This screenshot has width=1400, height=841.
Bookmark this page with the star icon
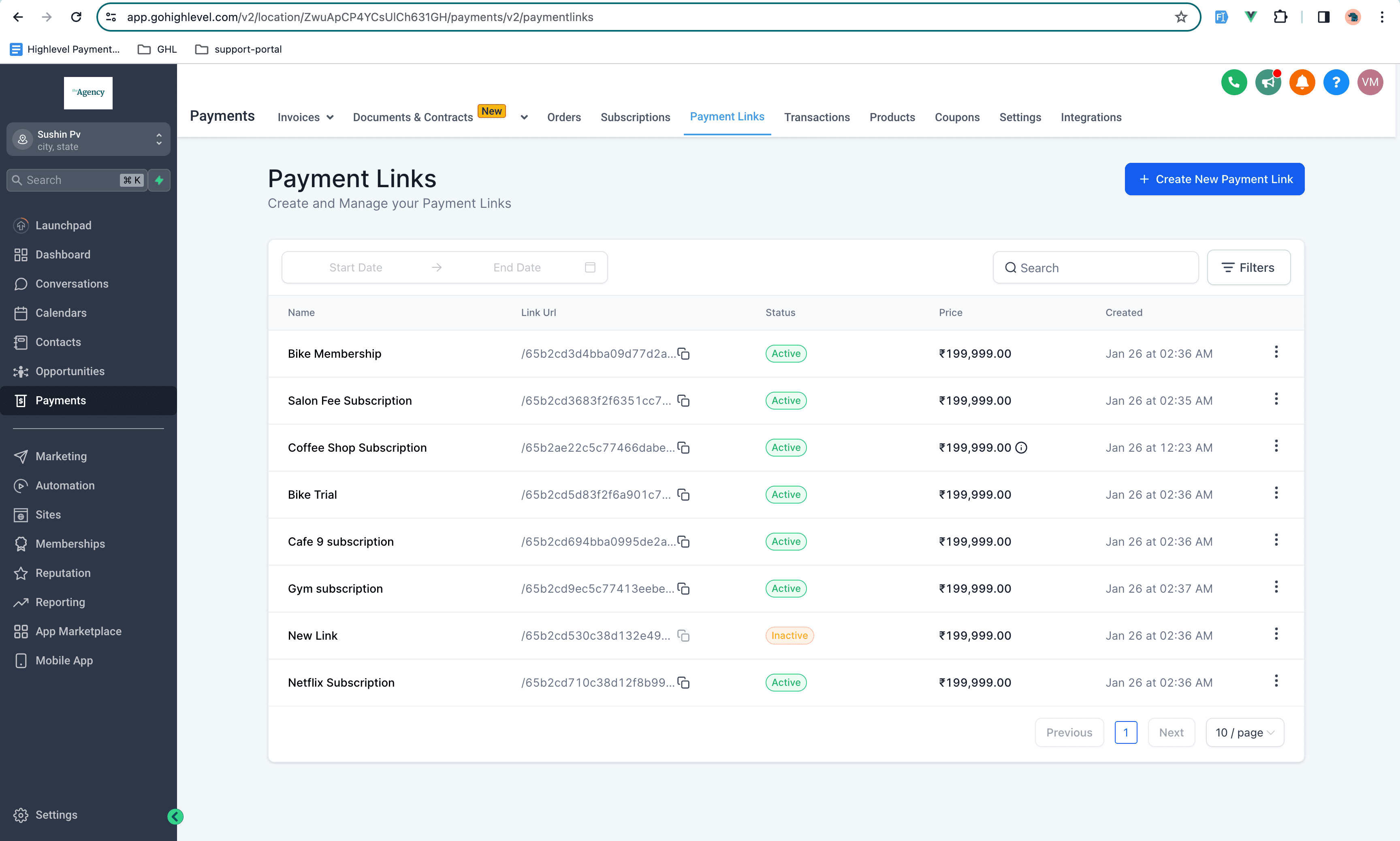coord(1181,17)
